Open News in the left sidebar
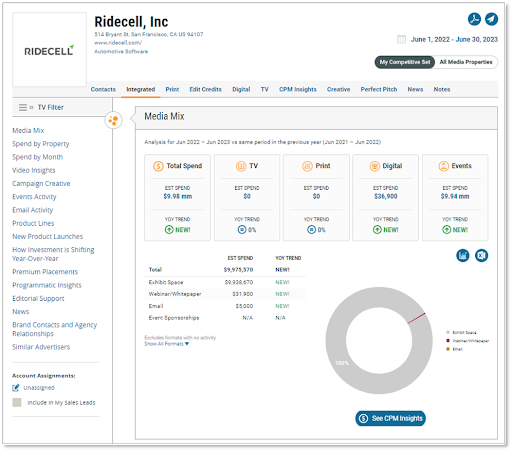 (21, 312)
